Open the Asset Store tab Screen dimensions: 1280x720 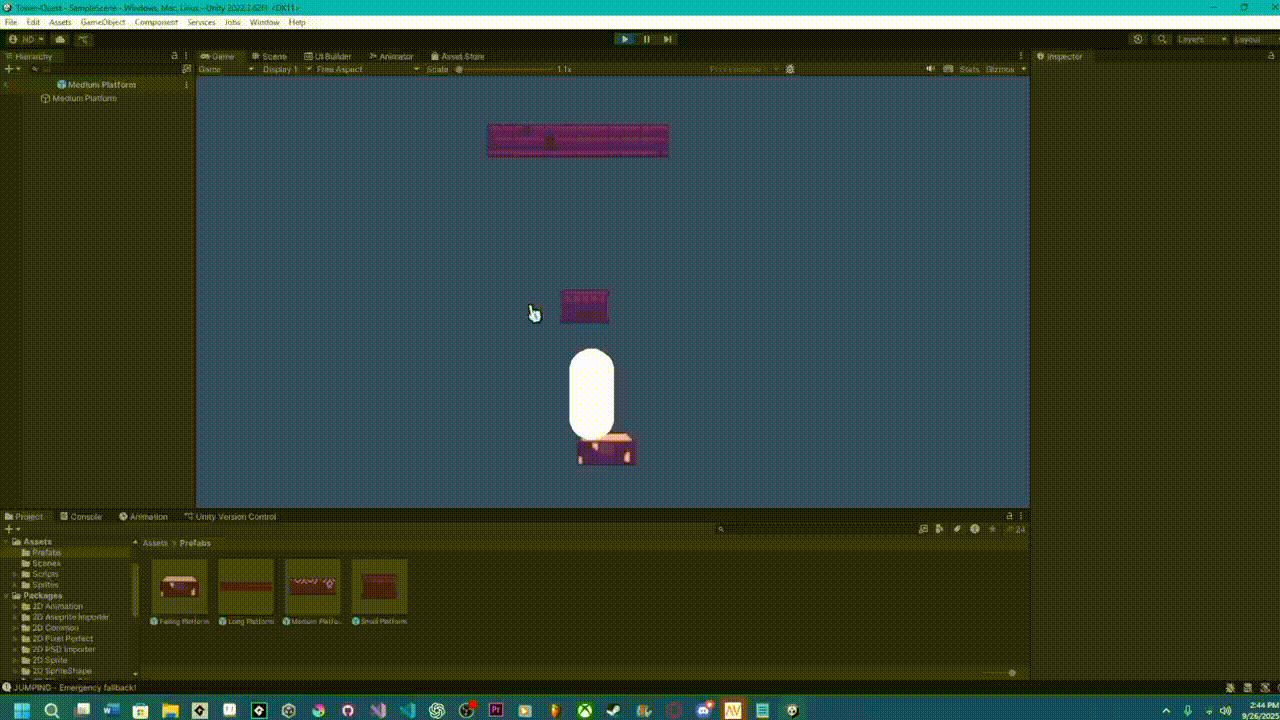point(457,56)
